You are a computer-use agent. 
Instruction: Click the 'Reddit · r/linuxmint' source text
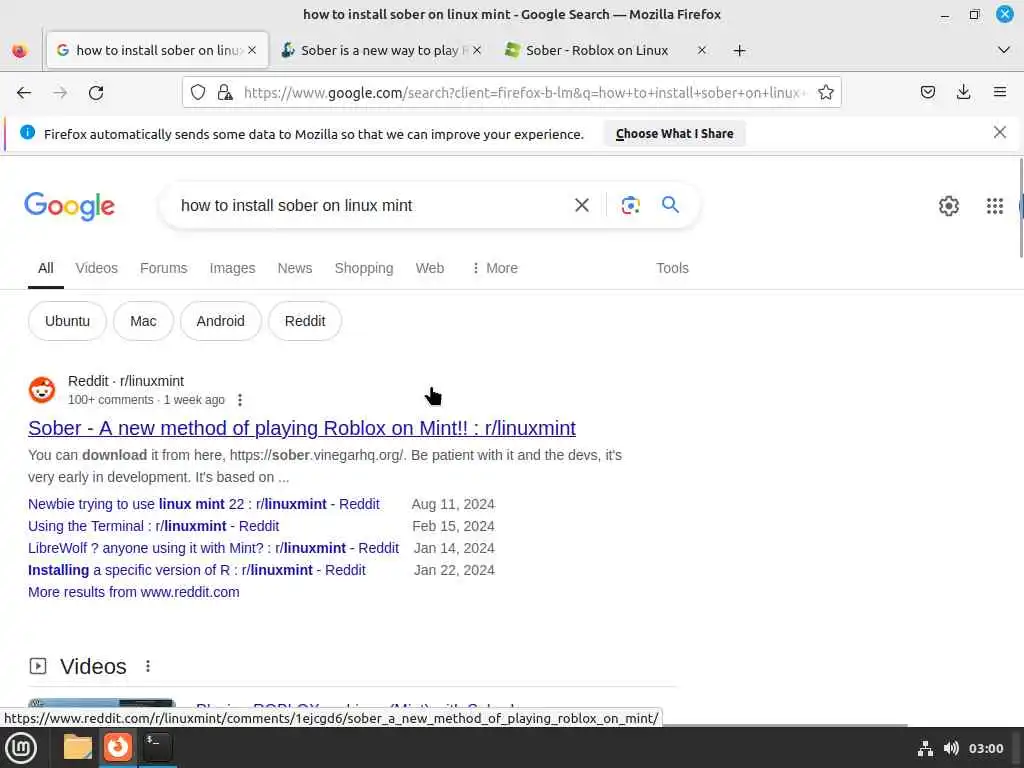pos(125,381)
